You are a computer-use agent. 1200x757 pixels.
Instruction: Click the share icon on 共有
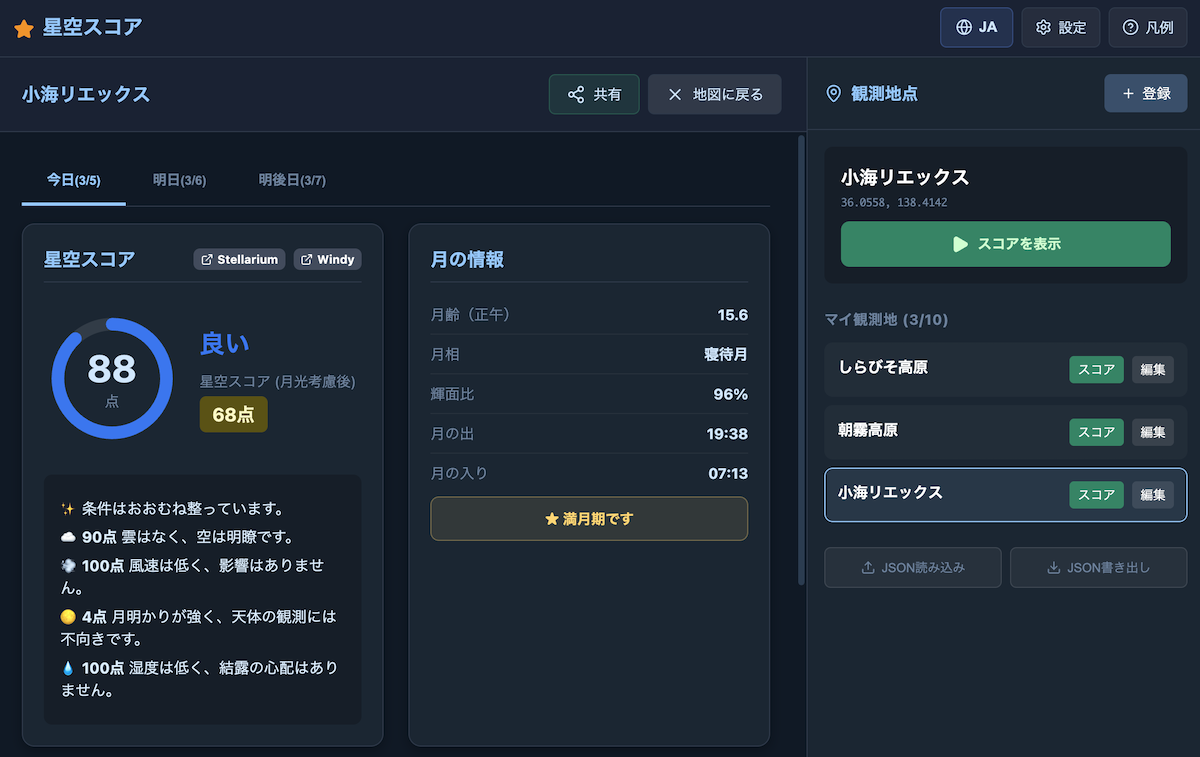[x=575, y=94]
